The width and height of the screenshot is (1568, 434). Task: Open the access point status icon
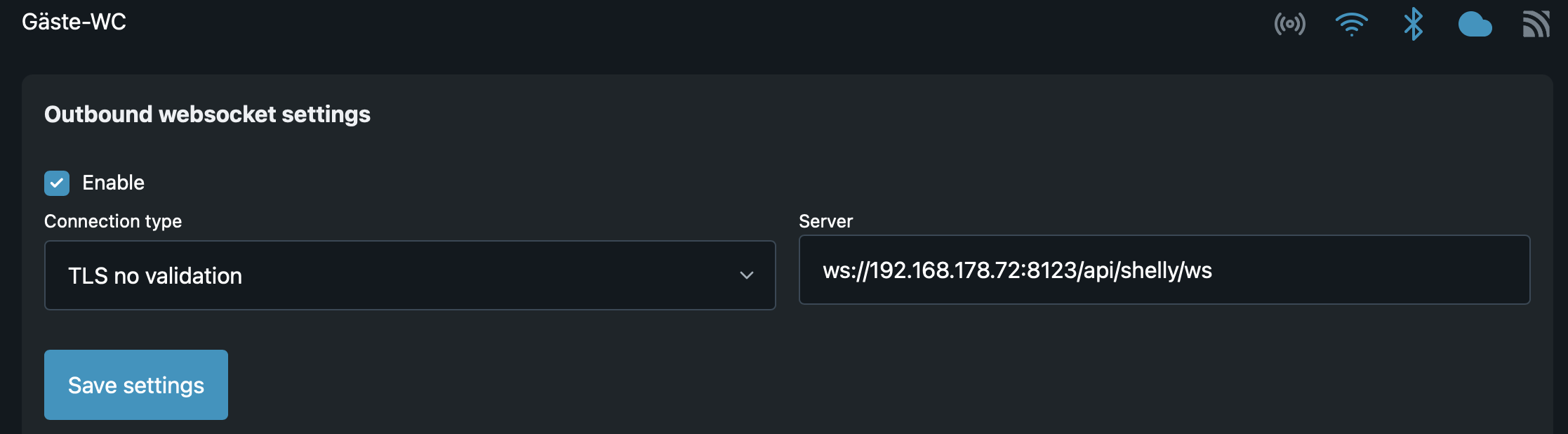(x=1290, y=24)
